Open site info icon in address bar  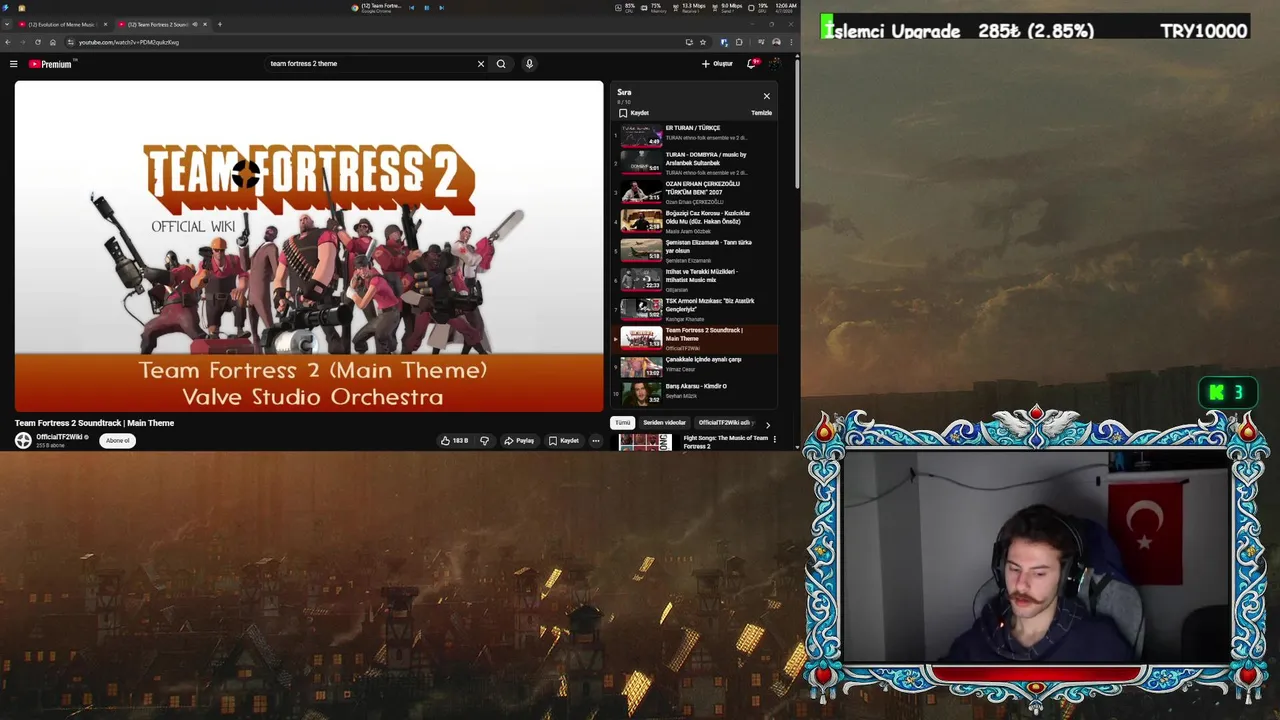click(70, 42)
